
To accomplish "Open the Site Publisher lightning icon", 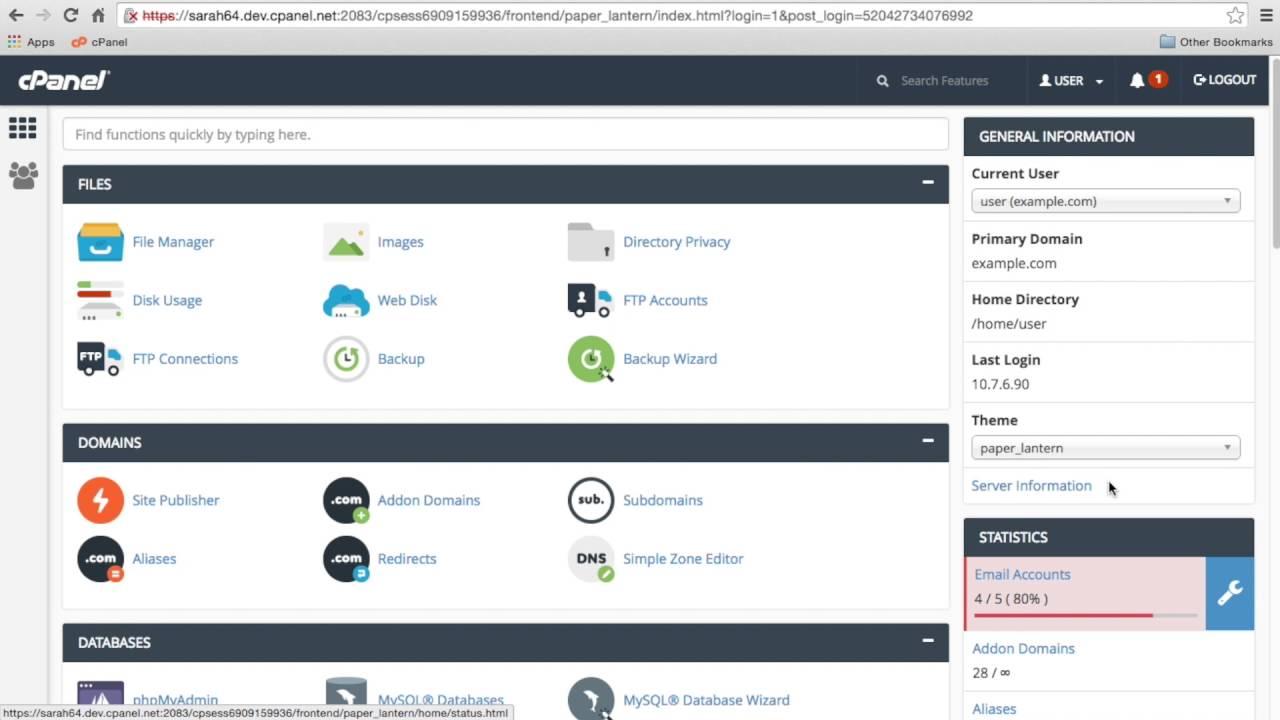I will point(100,500).
